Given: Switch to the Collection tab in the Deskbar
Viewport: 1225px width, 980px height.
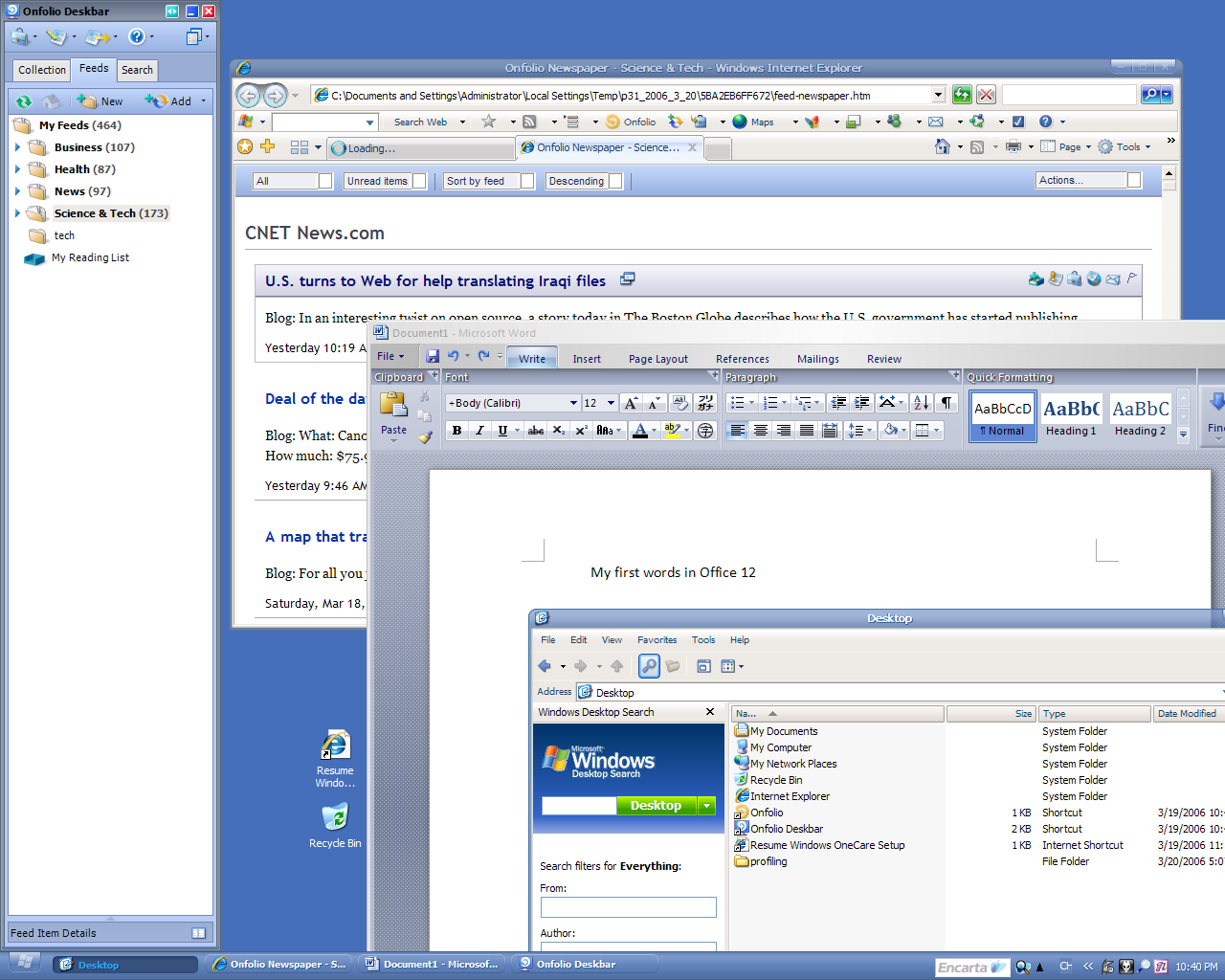Looking at the screenshot, I should pyautogui.click(x=42, y=70).
